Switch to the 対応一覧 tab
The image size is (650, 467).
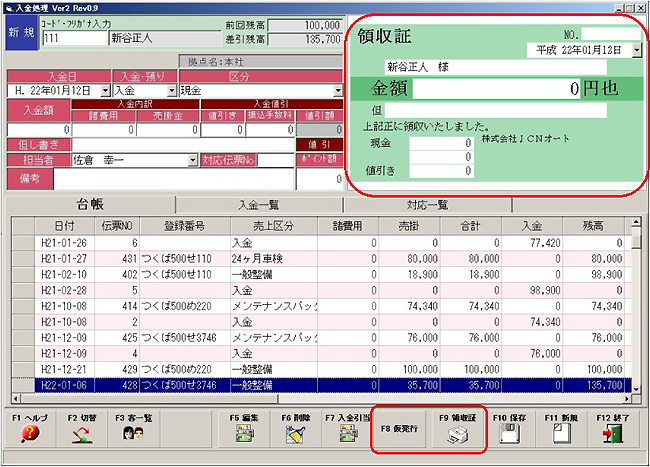429,204
